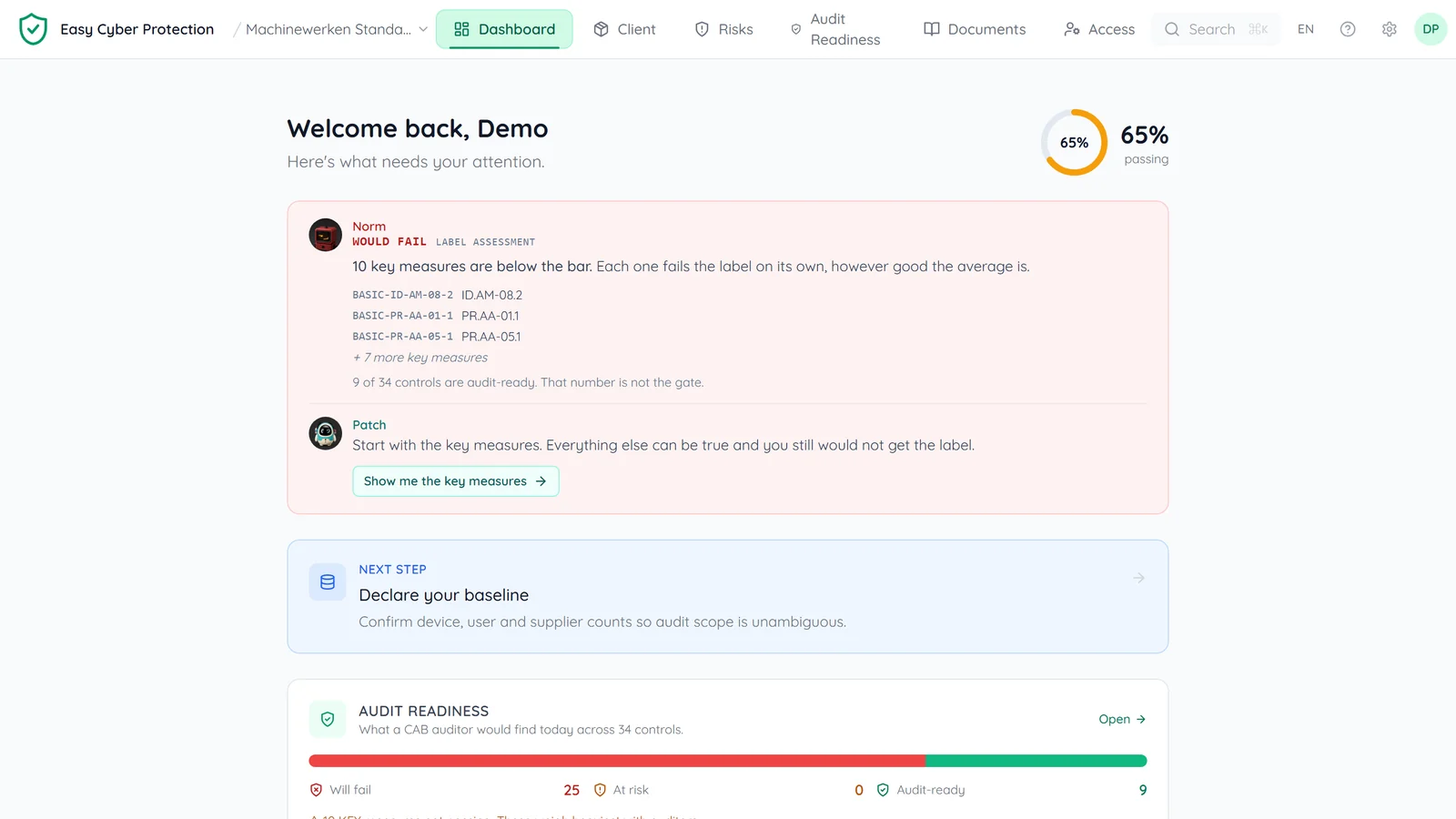
Task: Change language via the EN button
Action: pyautogui.click(x=1306, y=29)
